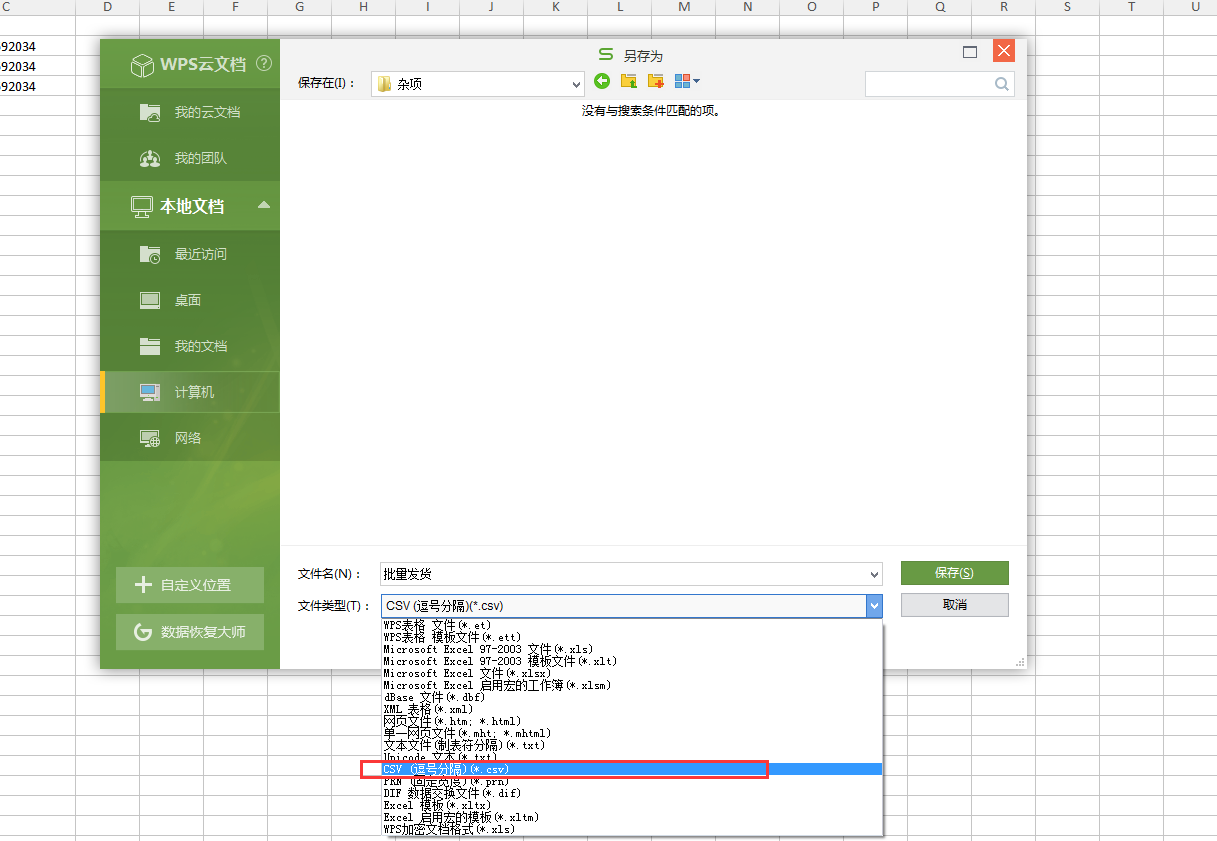Click the 保存(S) button
The width and height of the screenshot is (1217, 841).
pos(954,573)
